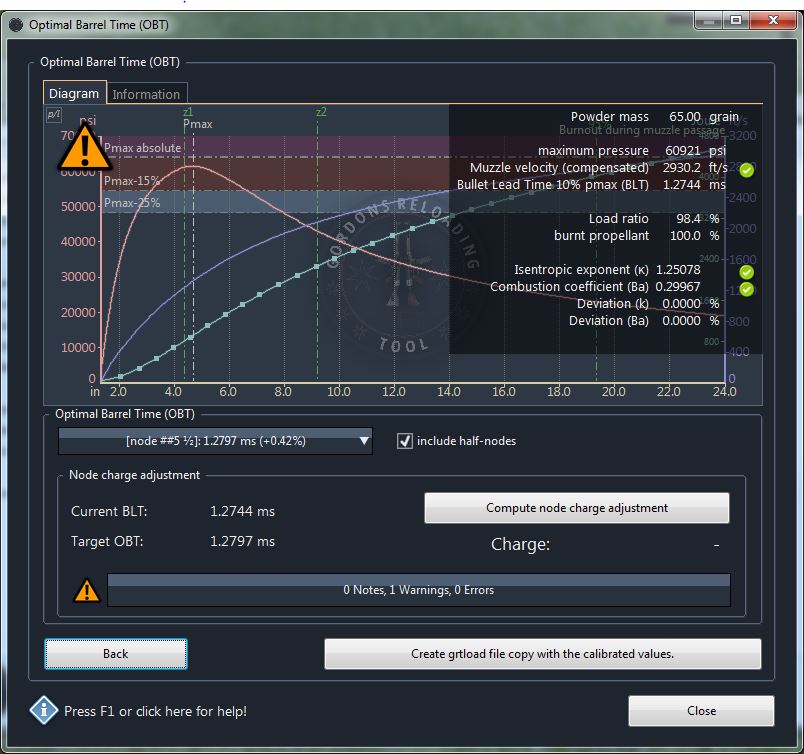This screenshot has height=754, width=804.
Task: Click the Back button
Action: [115, 654]
